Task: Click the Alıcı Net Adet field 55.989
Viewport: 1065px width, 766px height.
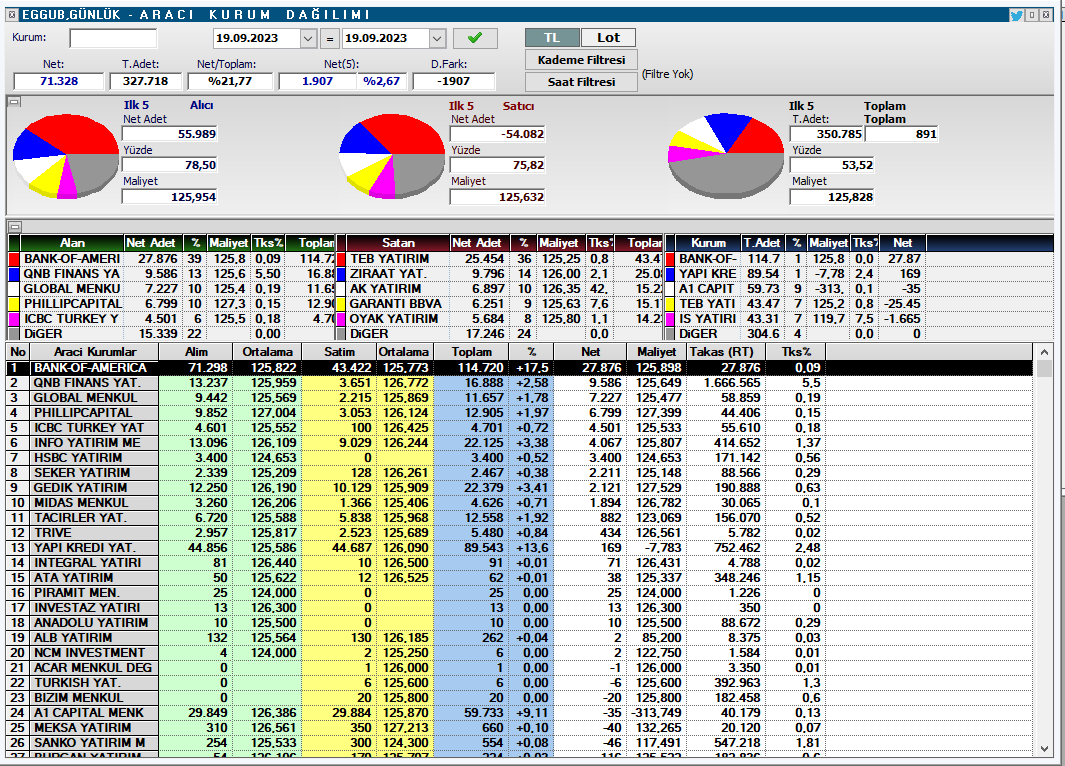Action: [170, 134]
